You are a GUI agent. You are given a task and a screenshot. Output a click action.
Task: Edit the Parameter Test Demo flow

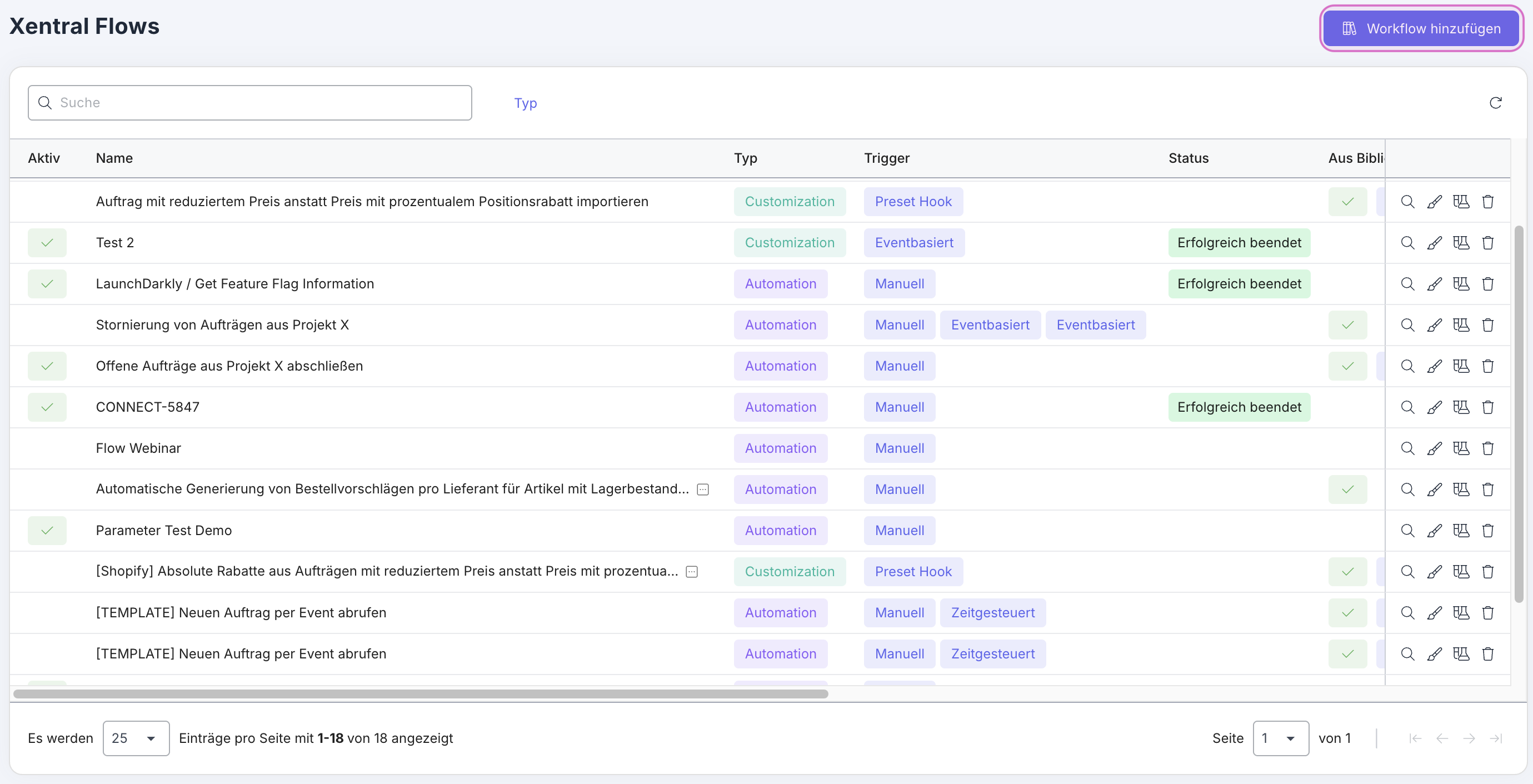click(x=1434, y=531)
